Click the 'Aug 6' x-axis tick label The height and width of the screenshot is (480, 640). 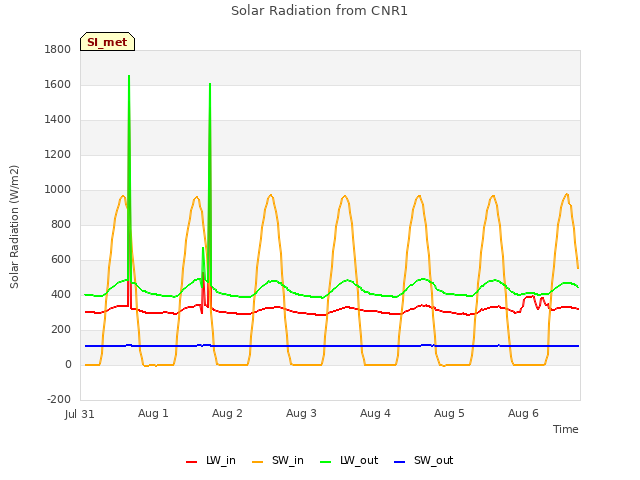tap(523, 413)
